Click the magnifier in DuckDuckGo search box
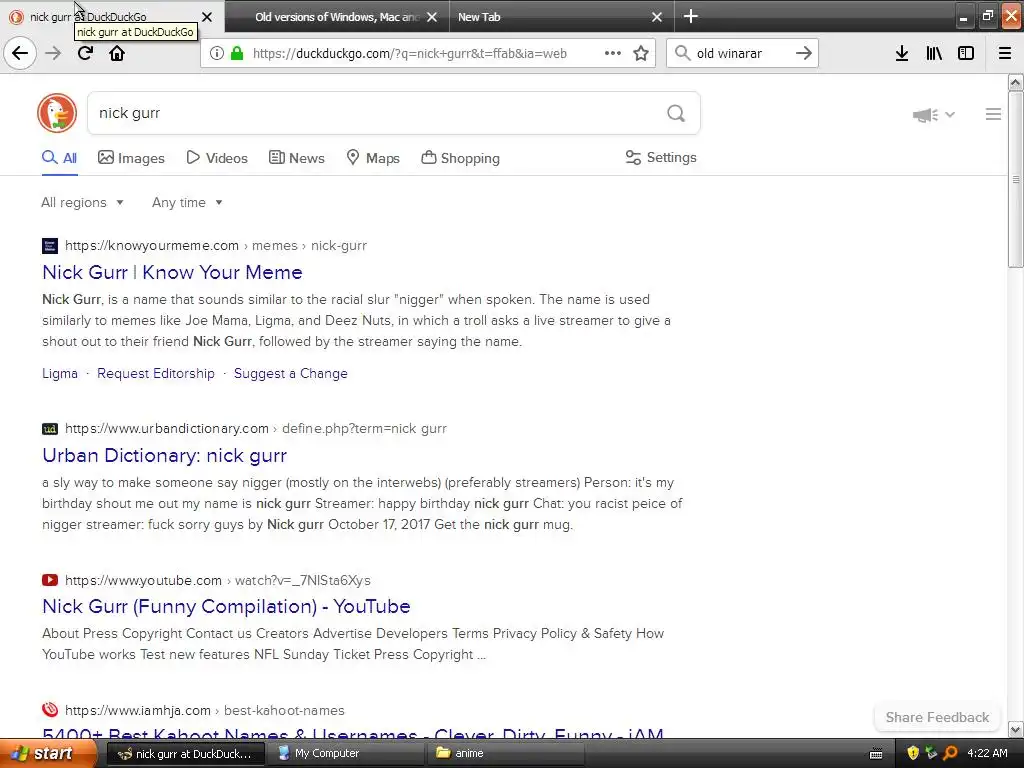 (x=676, y=114)
